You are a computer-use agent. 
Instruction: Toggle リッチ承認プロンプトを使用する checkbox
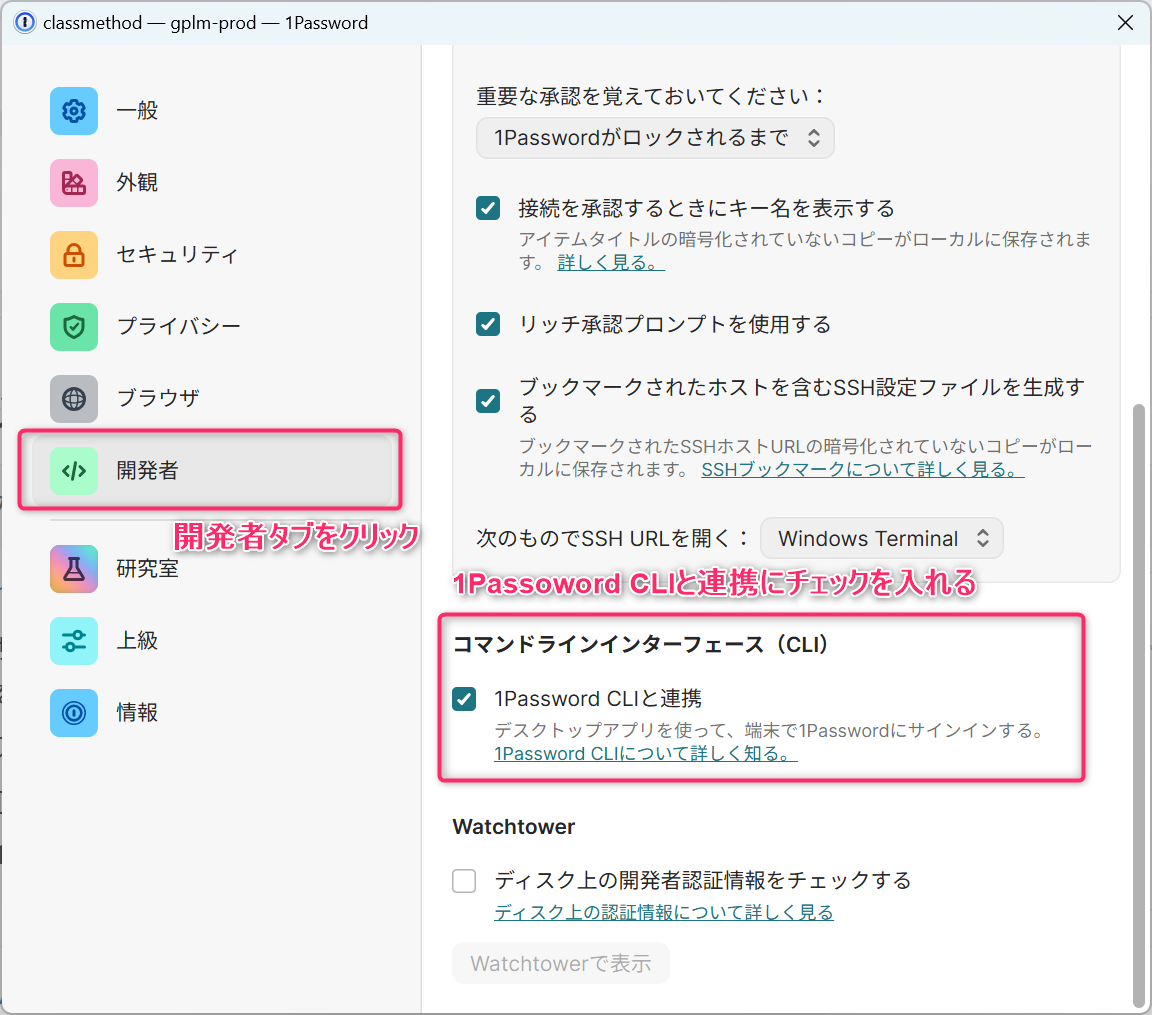pyautogui.click(x=488, y=324)
